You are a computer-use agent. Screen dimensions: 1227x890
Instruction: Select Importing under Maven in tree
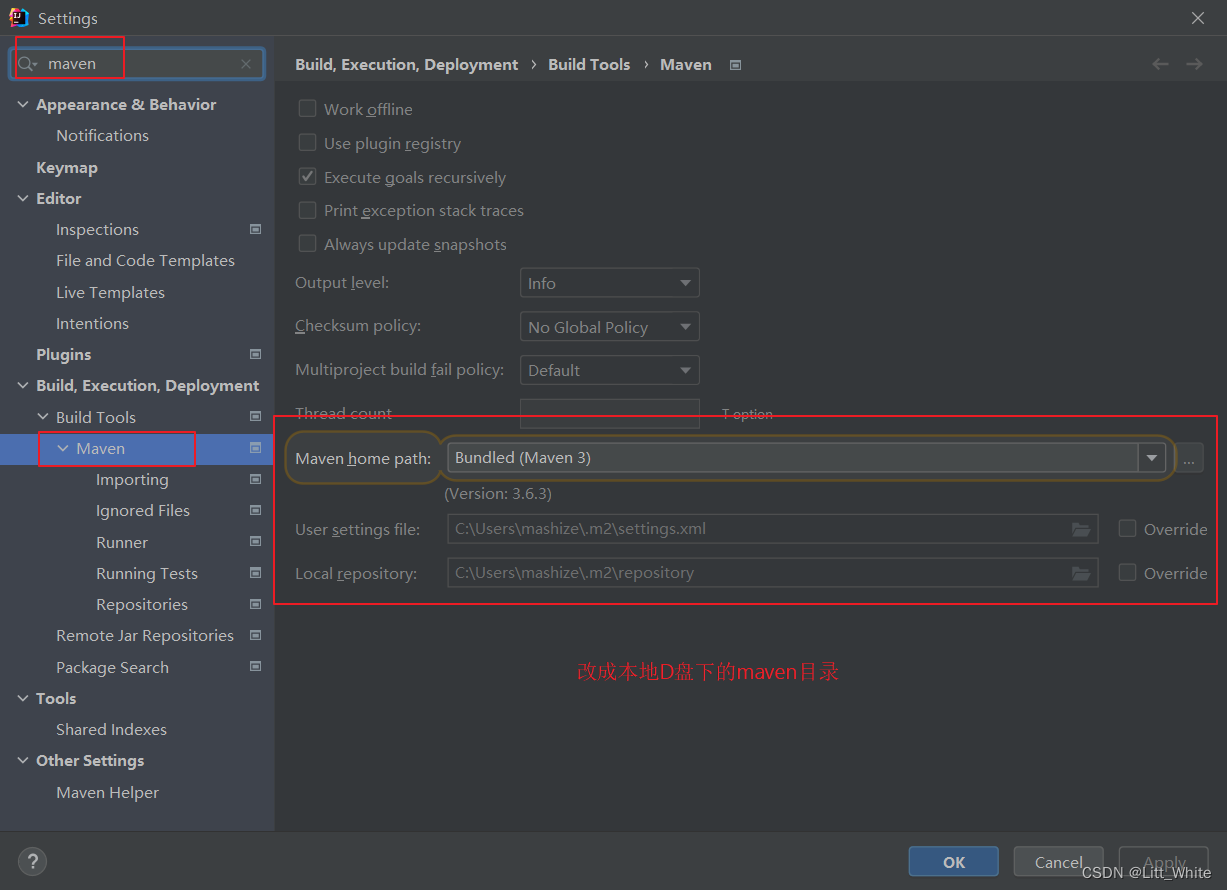click(x=132, y=480)
